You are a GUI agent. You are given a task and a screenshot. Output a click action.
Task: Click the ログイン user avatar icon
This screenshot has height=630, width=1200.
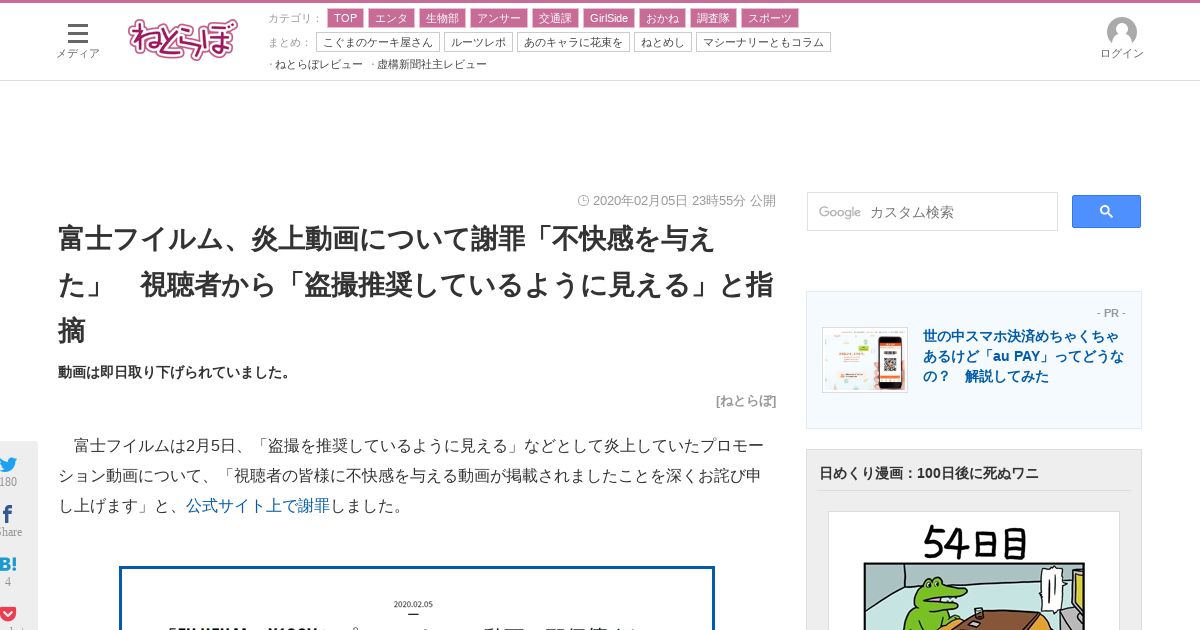[x=1121, y=32]
